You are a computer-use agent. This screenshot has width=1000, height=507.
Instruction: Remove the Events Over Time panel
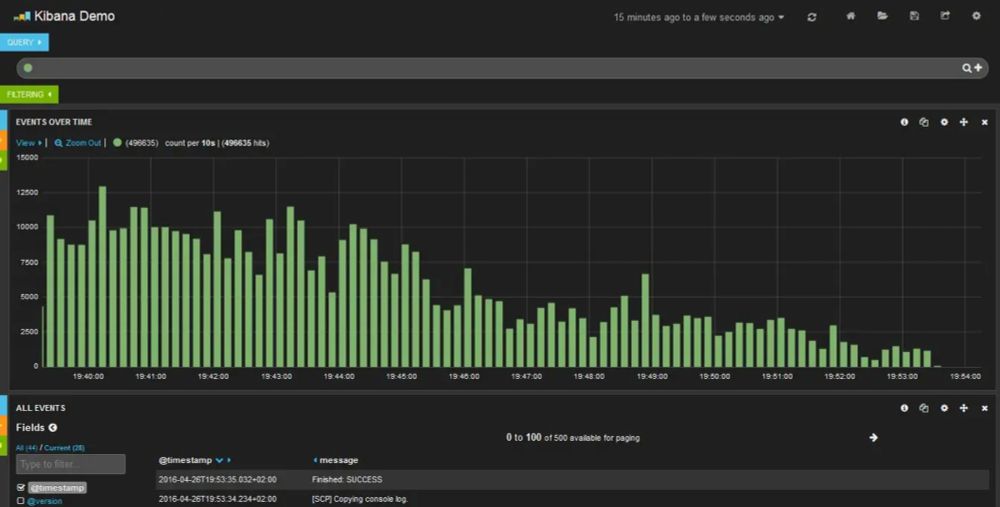[x=984, y=122]
